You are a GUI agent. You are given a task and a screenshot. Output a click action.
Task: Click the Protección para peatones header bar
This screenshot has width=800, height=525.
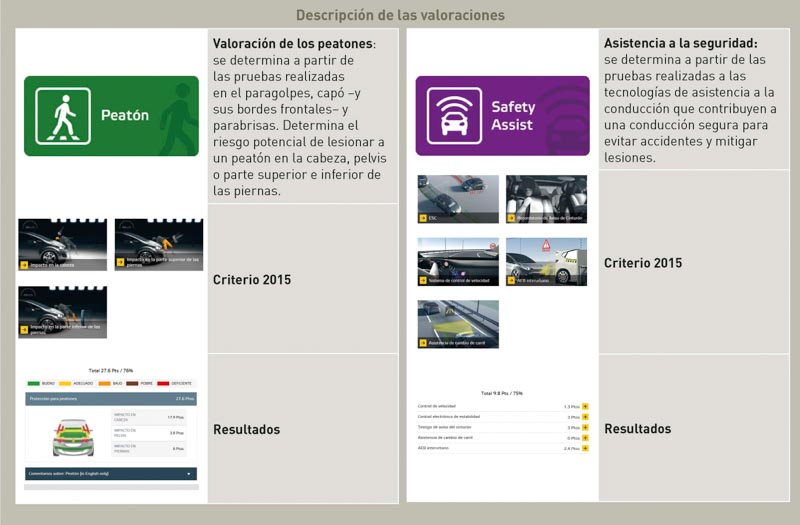click(111, 398)
